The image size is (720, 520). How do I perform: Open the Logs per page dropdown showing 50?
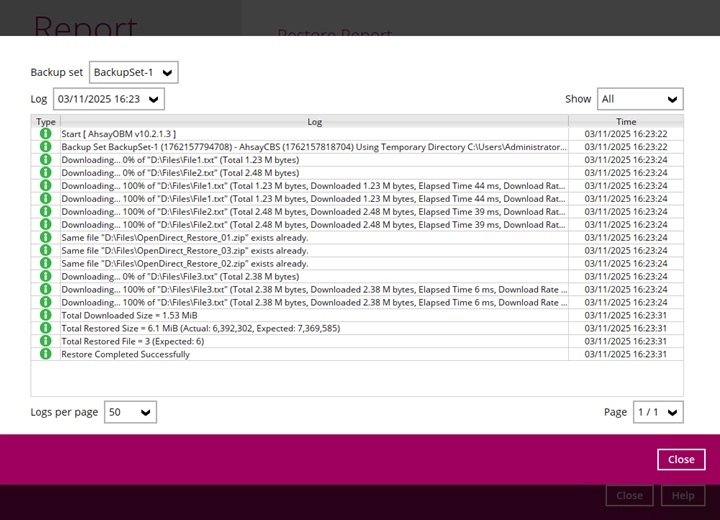click(130, 412)
